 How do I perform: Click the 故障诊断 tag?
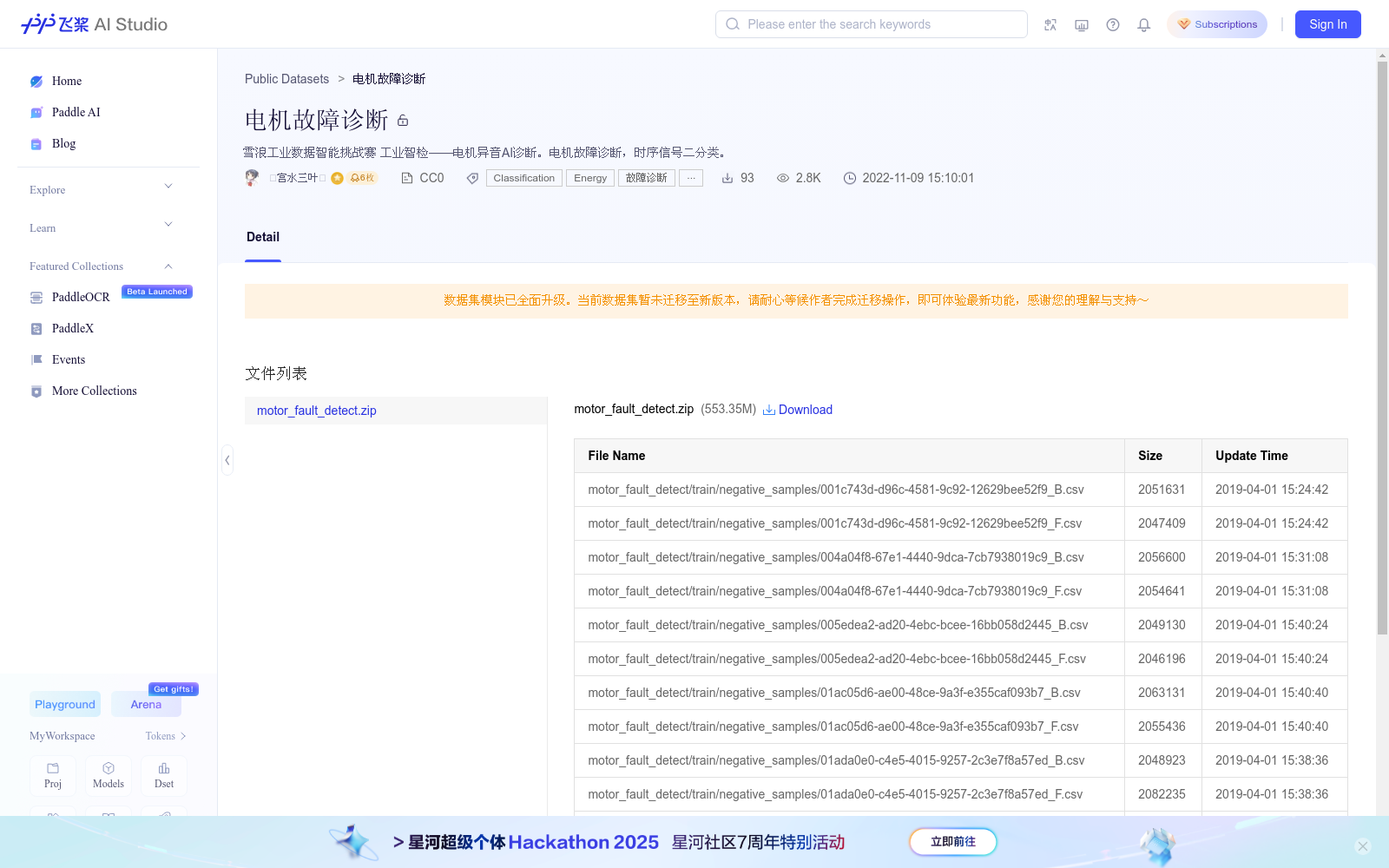(647, 178)
